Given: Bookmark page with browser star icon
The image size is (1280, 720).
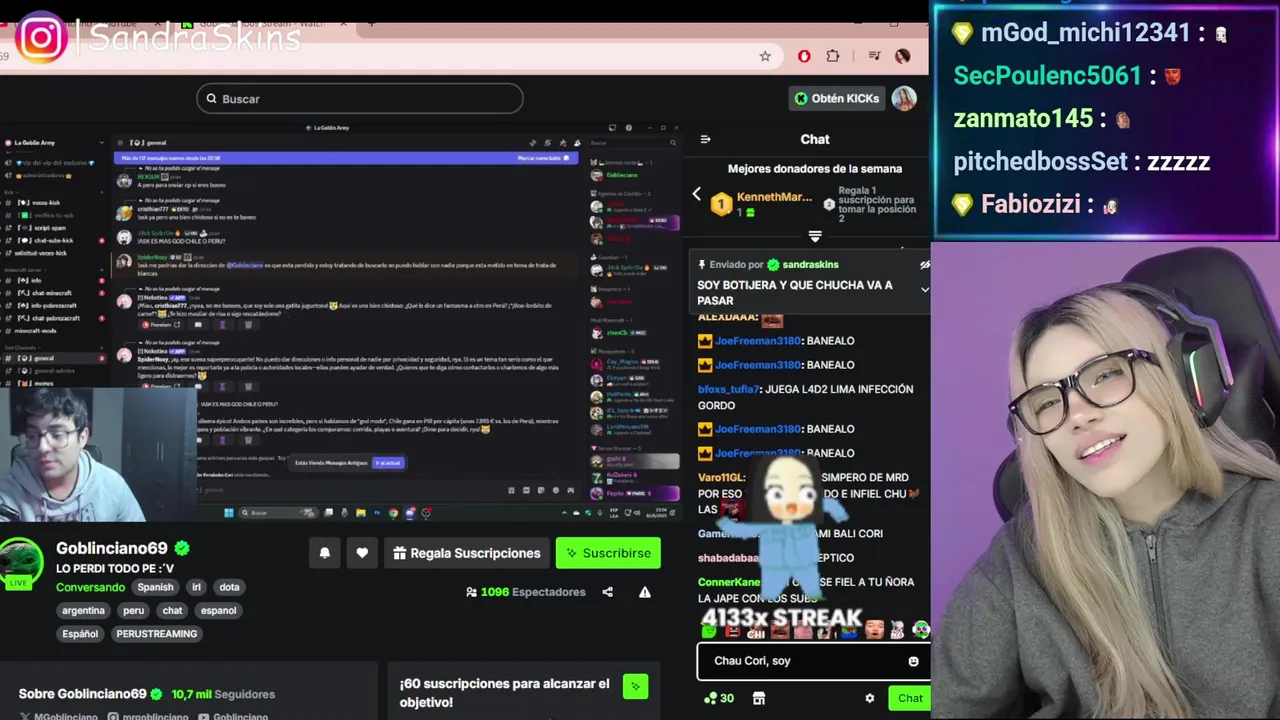Looking at the screenshot, I should tap(765, 56).
